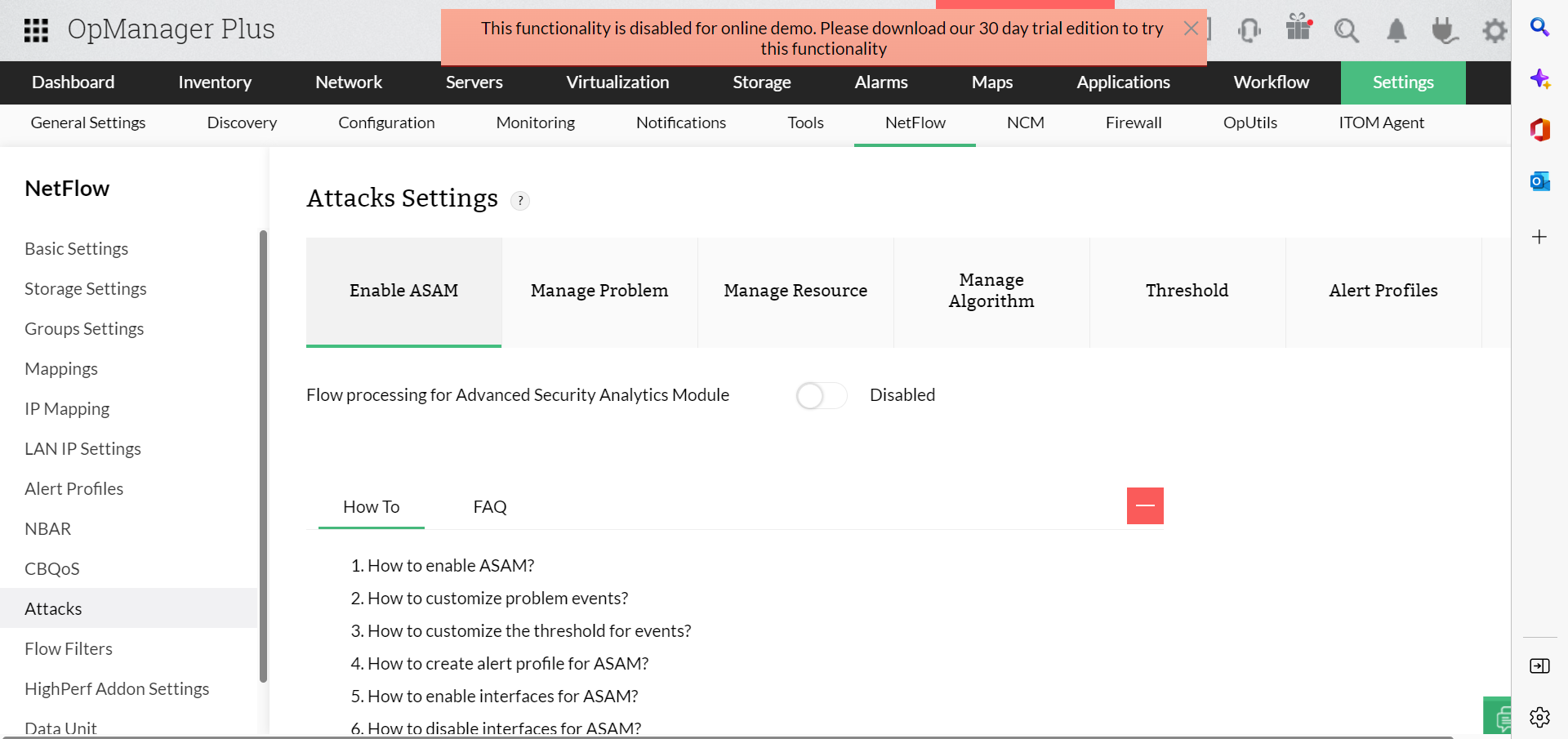
Task: Open HighPerf Addon Settings in sidebar
Action: click(117, 689)
